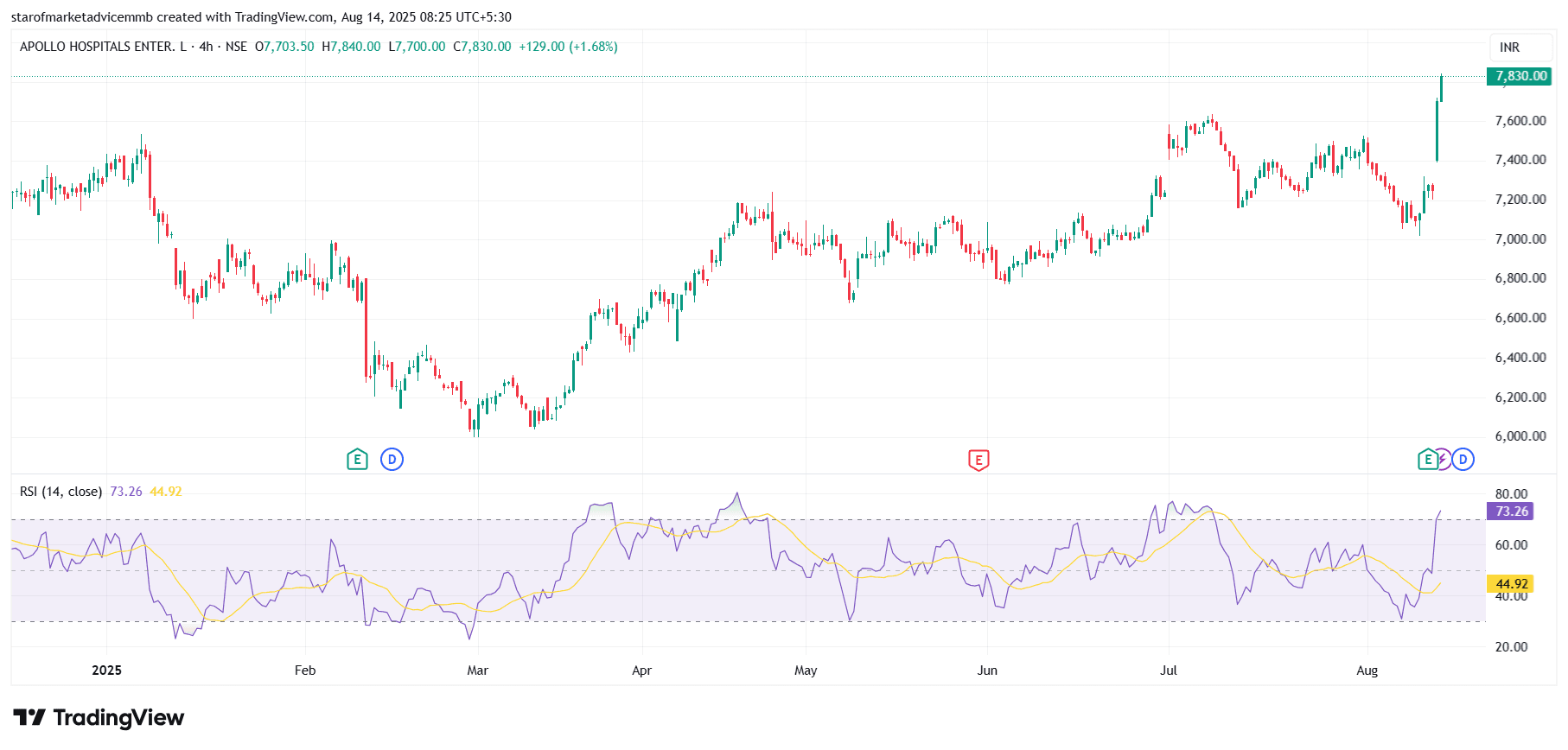Image resolution: width=1568 pixels, height=750 pixels.
Task: Click the 6,200.00 price axis label
Action: [x=1520, y=397]
